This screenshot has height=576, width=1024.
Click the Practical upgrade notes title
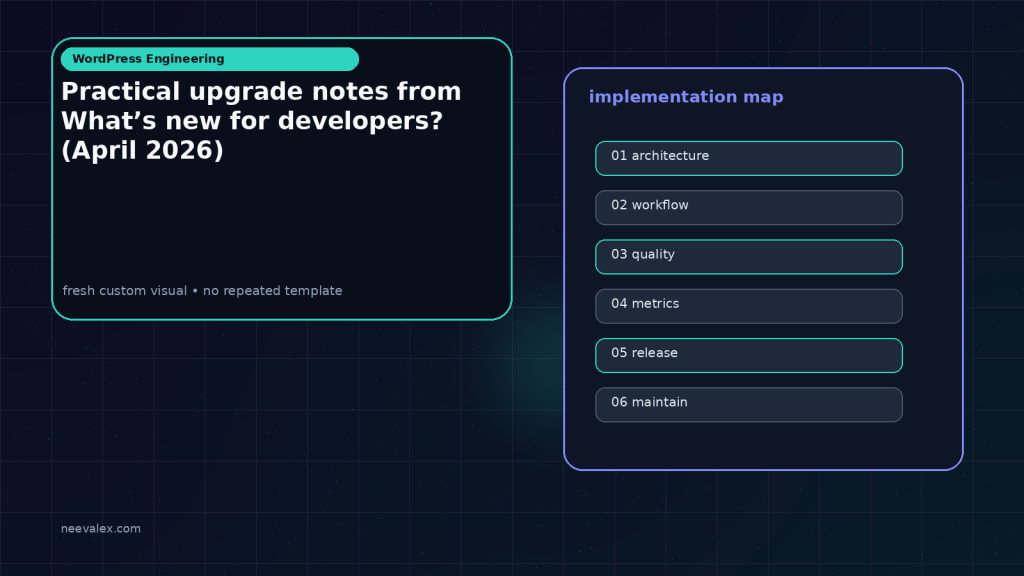point(261,121)
